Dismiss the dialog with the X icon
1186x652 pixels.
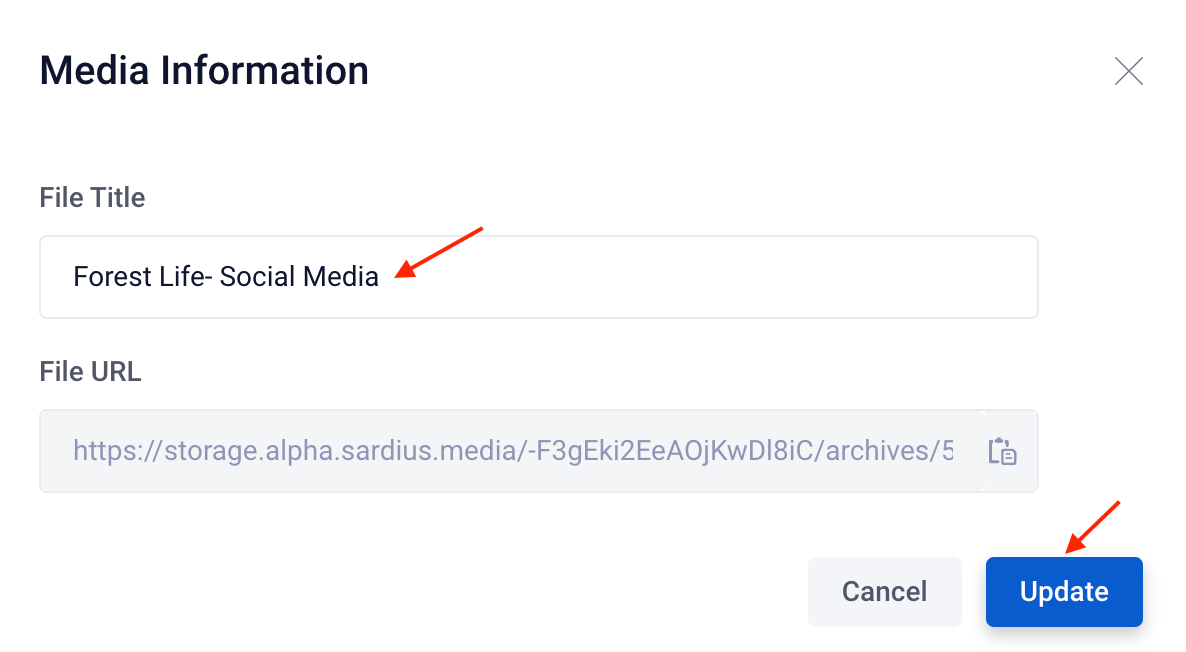1129,71
